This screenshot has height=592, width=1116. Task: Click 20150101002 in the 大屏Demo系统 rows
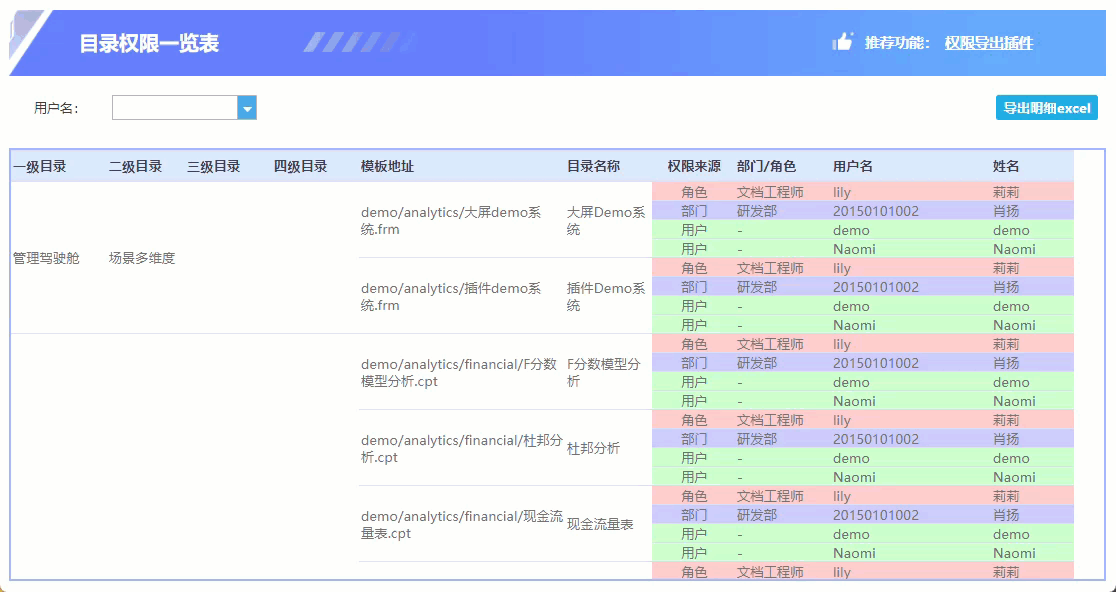[876, 211]
